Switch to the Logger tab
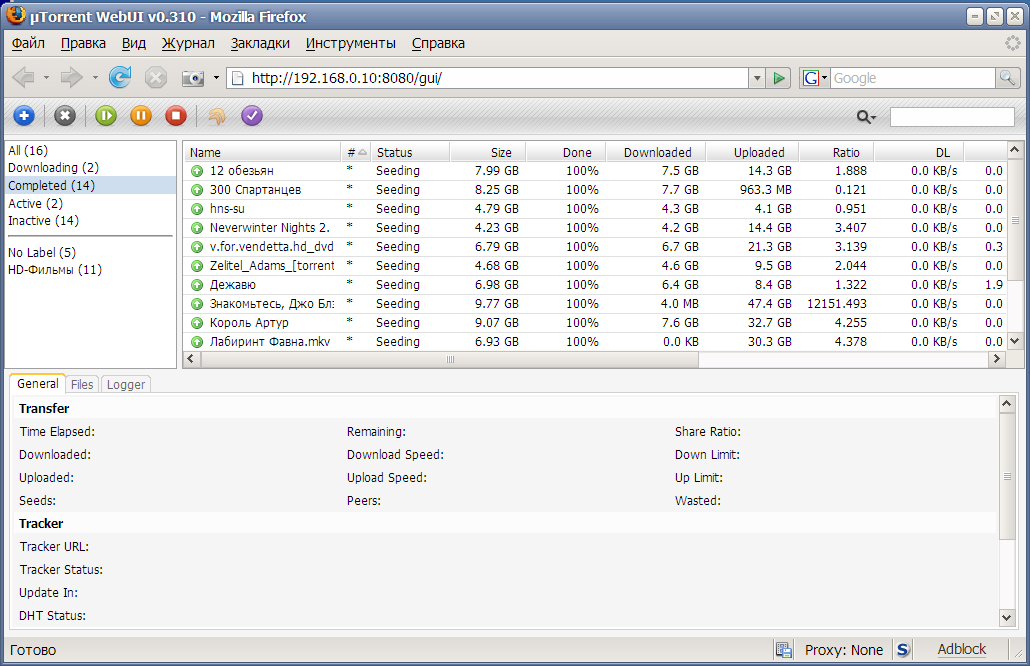Screen dimensions: 1030x666 pyautogui.click(x=126, y=384)
